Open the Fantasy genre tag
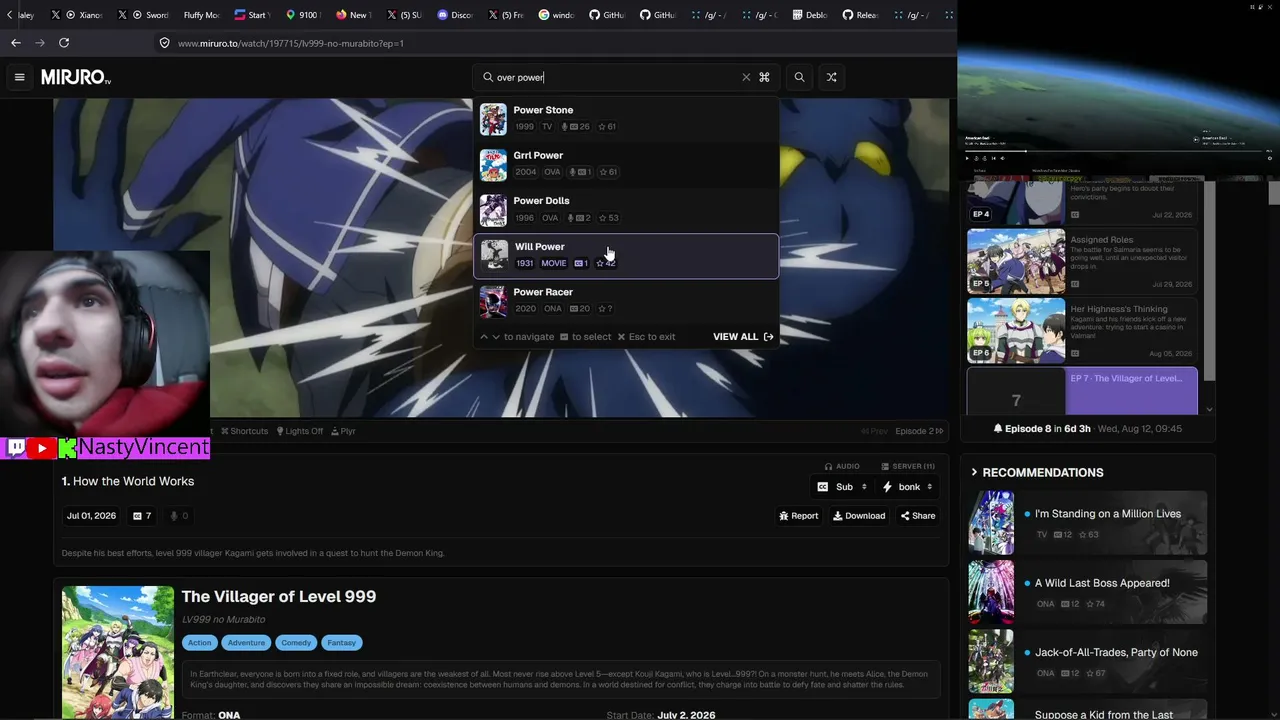 (341, 643)
